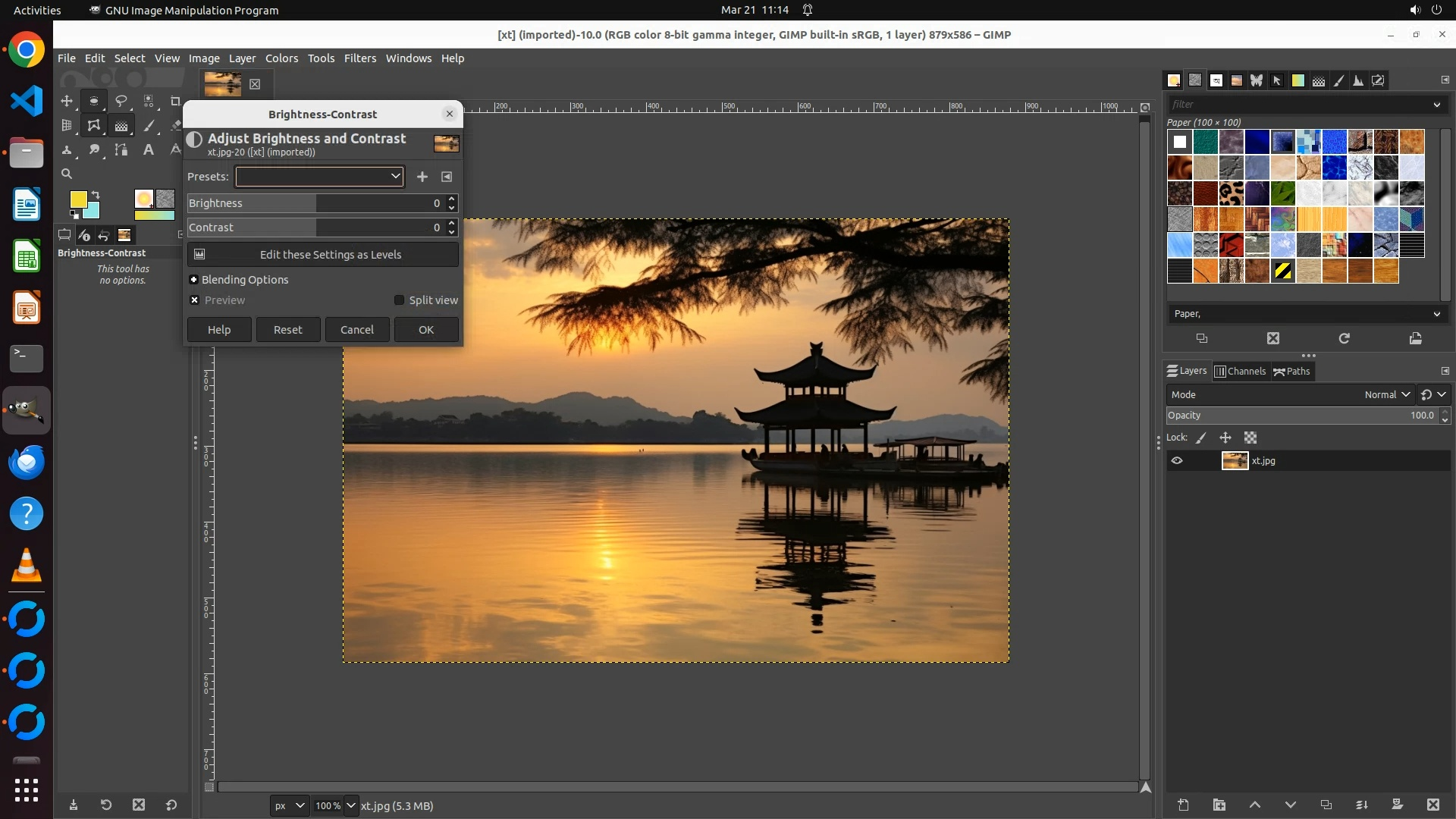Choose the Text tool

149,149
